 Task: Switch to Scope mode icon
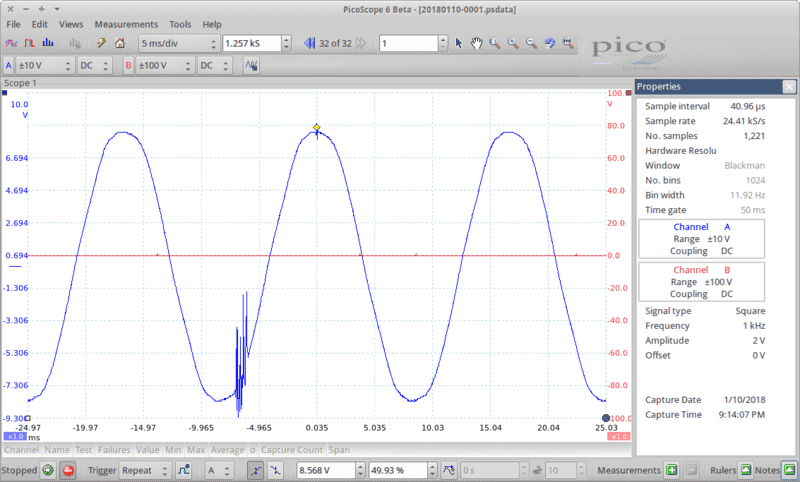(x=11, y=44)
